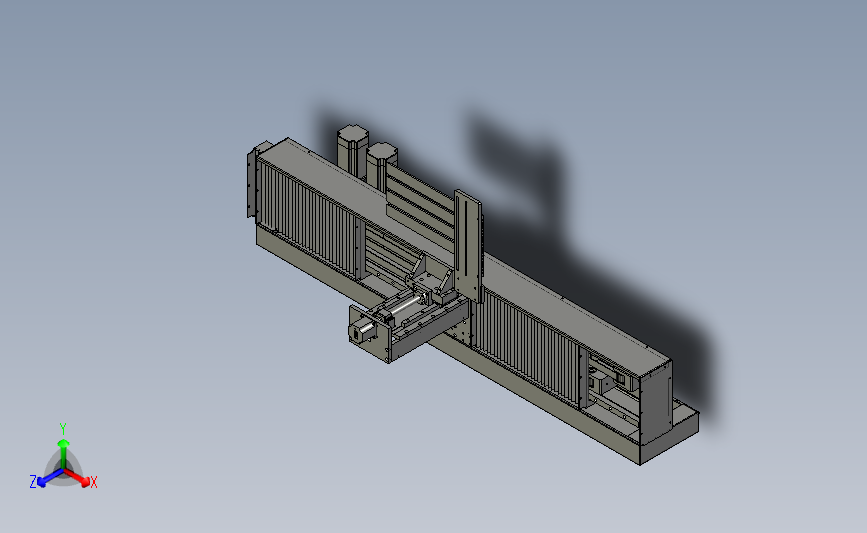Select the lead screw shaft on the carriage
This screenshot has height=533, width=867.
405,306
